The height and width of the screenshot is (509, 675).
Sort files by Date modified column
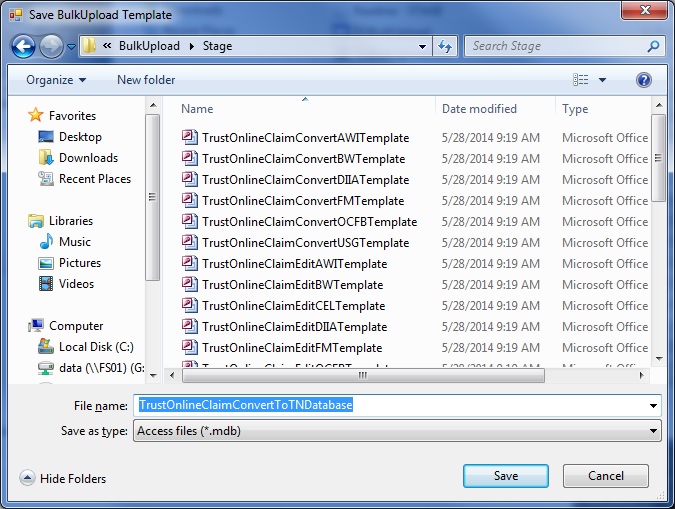[480, 109]
